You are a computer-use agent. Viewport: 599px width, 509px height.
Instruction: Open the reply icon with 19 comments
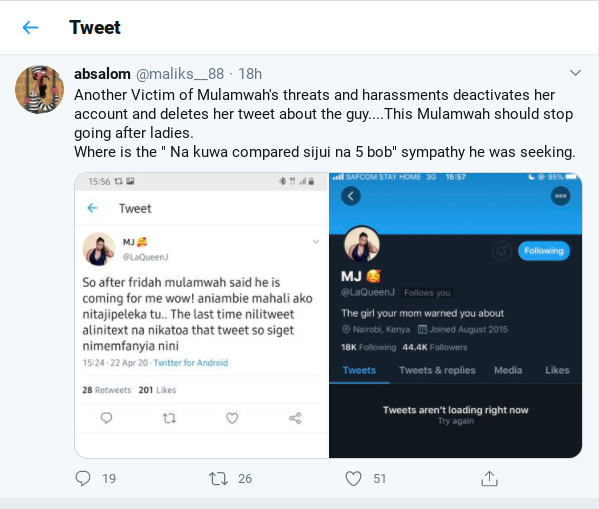tap(83, 478)
